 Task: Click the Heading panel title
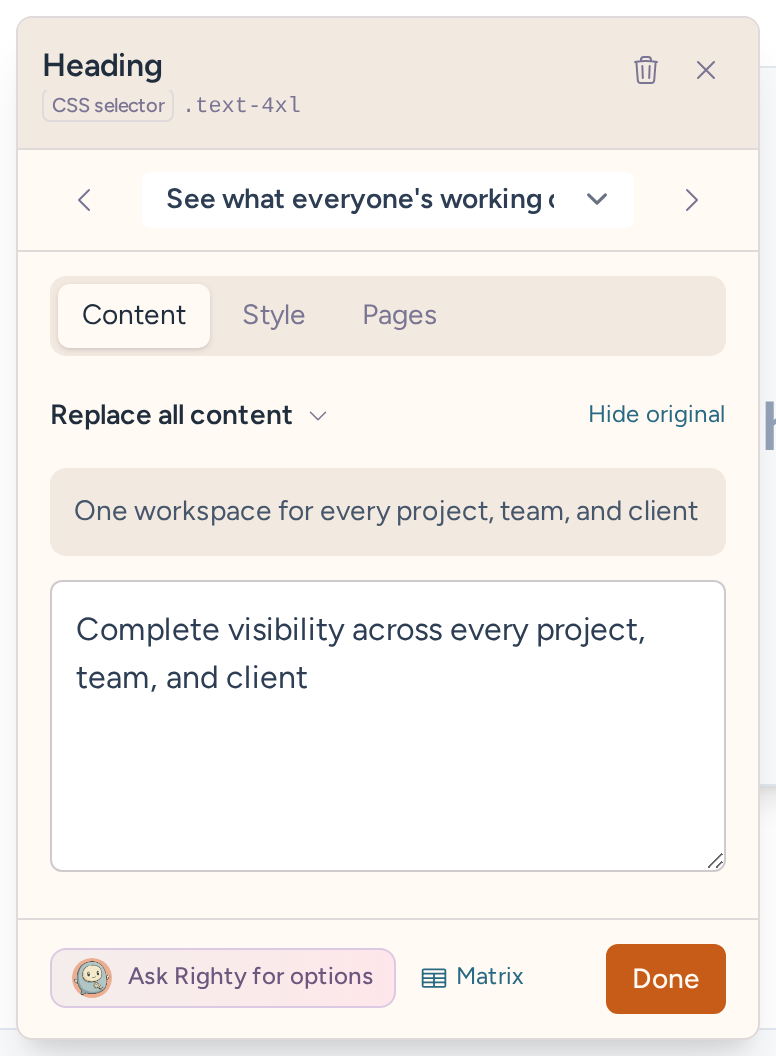click(102, 66)
